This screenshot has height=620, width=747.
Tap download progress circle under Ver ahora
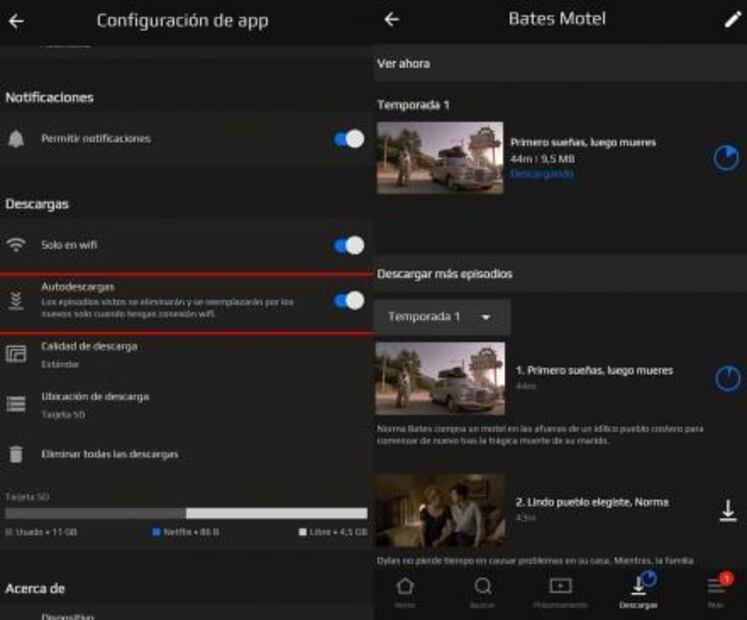(726, 158)
